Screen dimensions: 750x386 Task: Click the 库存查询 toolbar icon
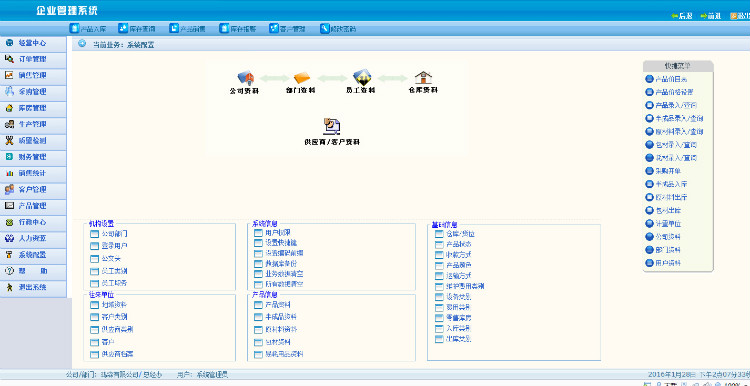point(123,28)
